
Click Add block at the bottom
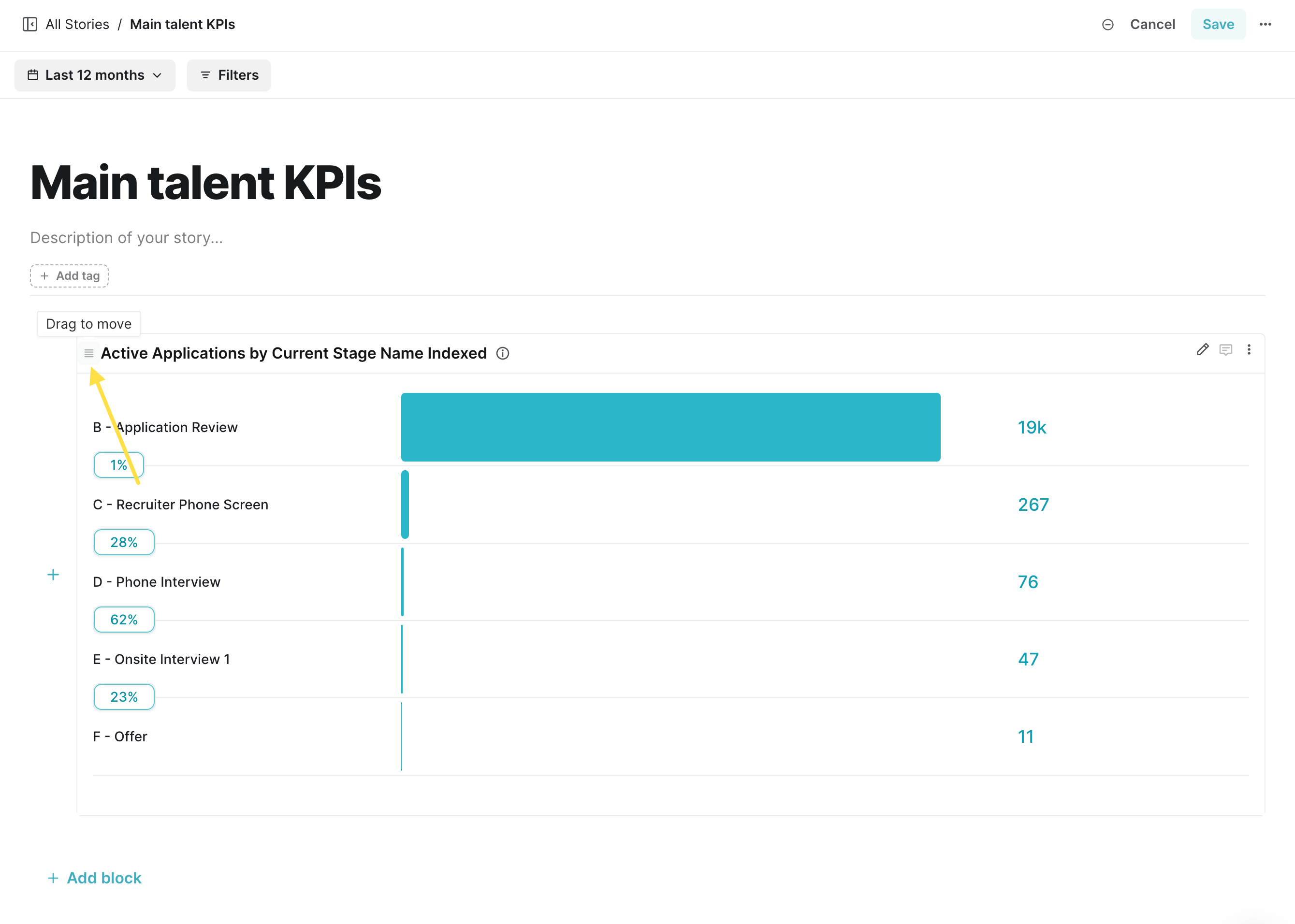click(x=94, y=878)
